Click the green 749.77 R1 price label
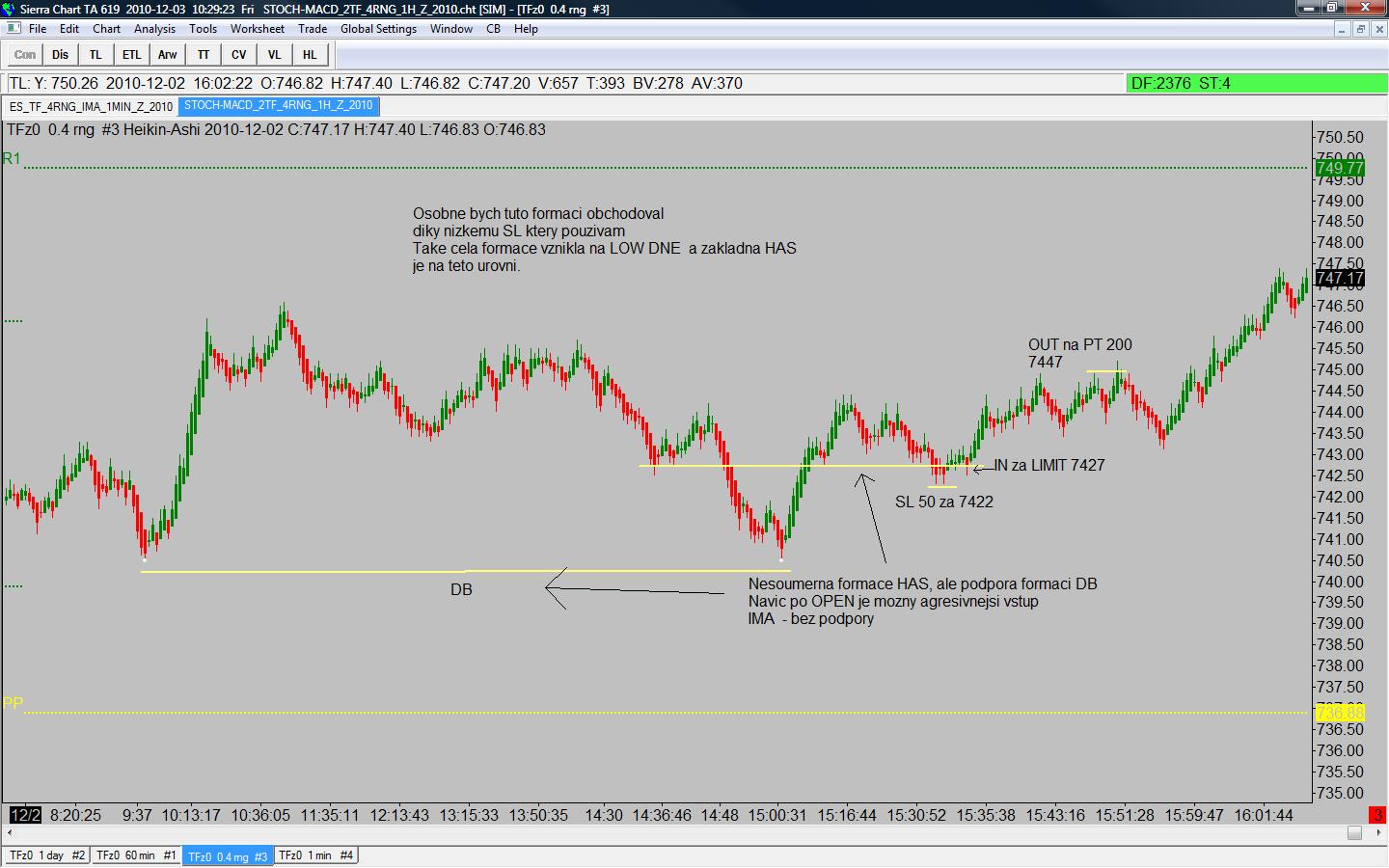This screenshot has width=1389, height=868. (1340, 169)
